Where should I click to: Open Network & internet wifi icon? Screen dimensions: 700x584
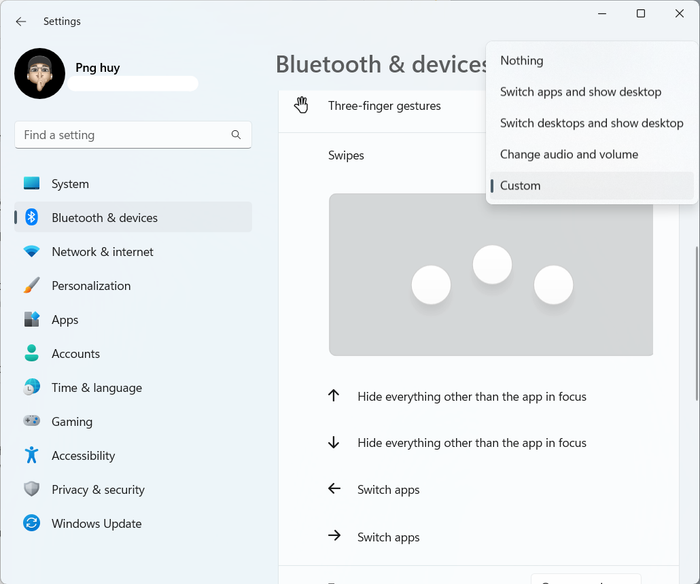32,251
